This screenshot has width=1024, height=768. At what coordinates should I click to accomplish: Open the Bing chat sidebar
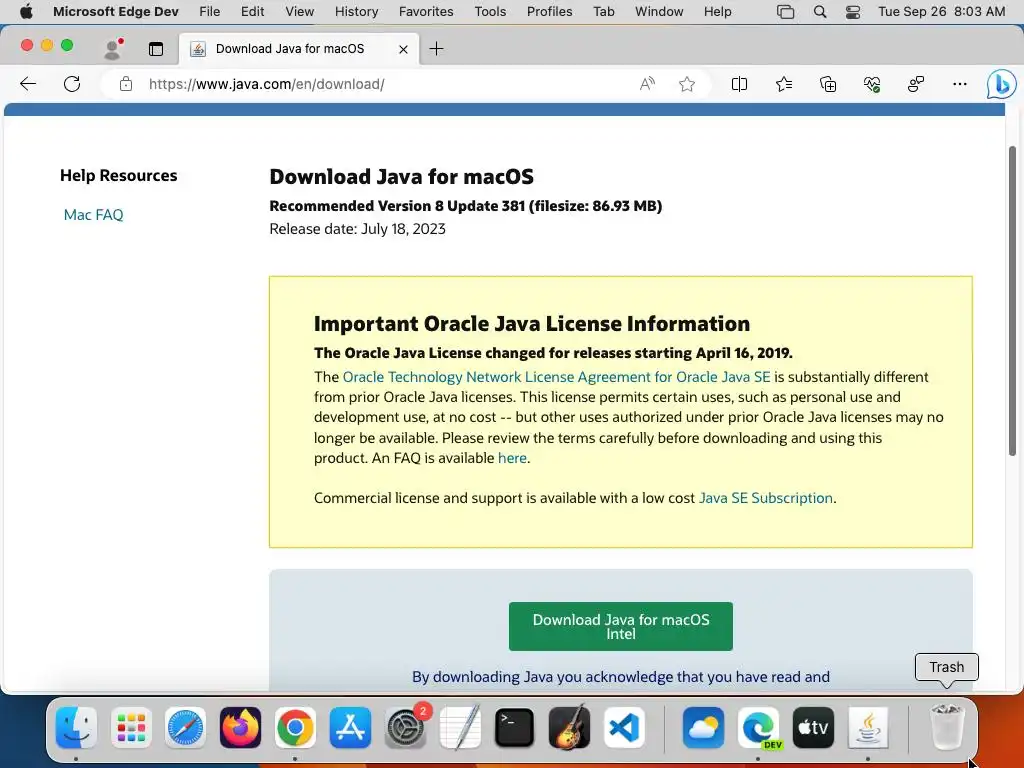[x=1001, y=84]
